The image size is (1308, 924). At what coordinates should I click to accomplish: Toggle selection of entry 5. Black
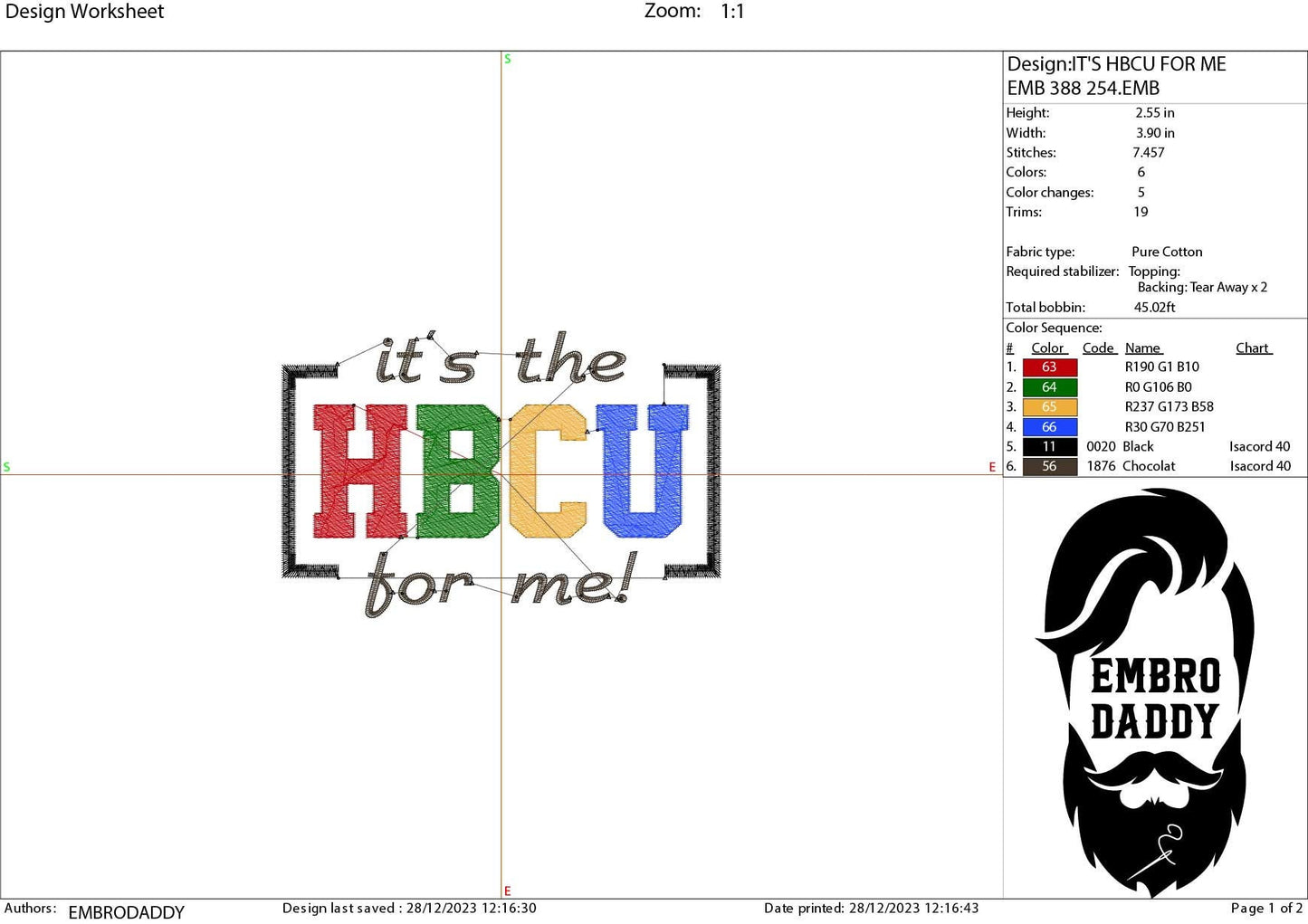(x=1137, y=446)
